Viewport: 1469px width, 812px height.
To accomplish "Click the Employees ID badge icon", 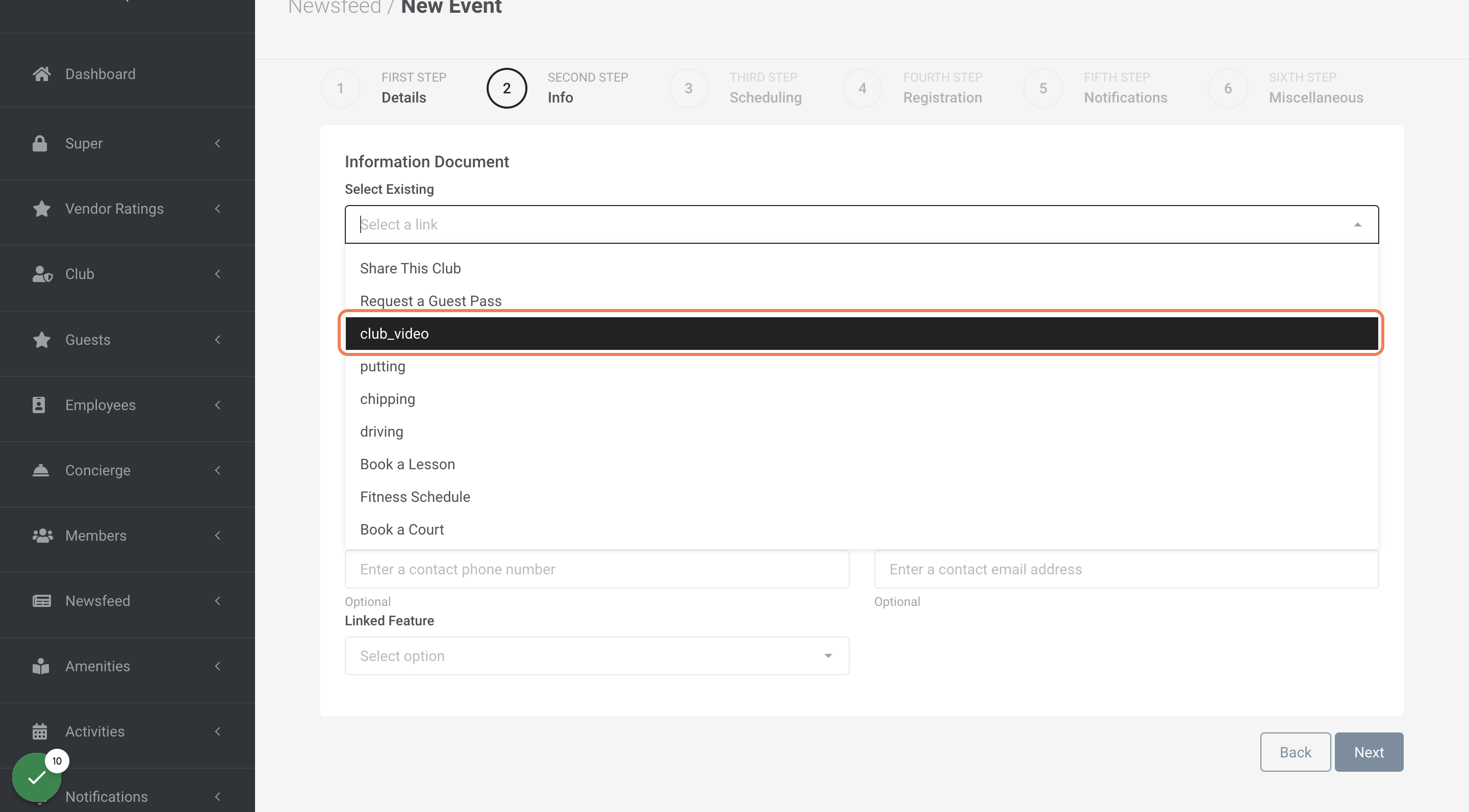I will click(x=39, y=405).
